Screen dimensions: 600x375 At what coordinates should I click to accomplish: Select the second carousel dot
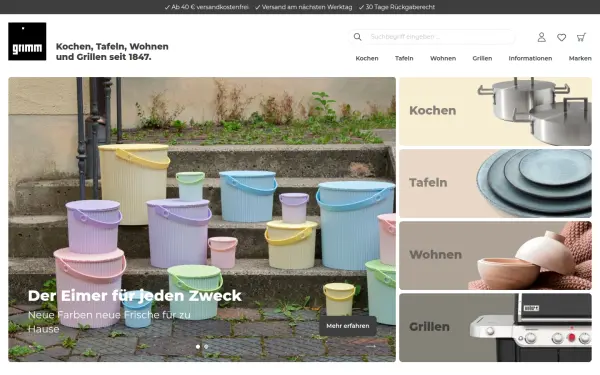(206, 347)
